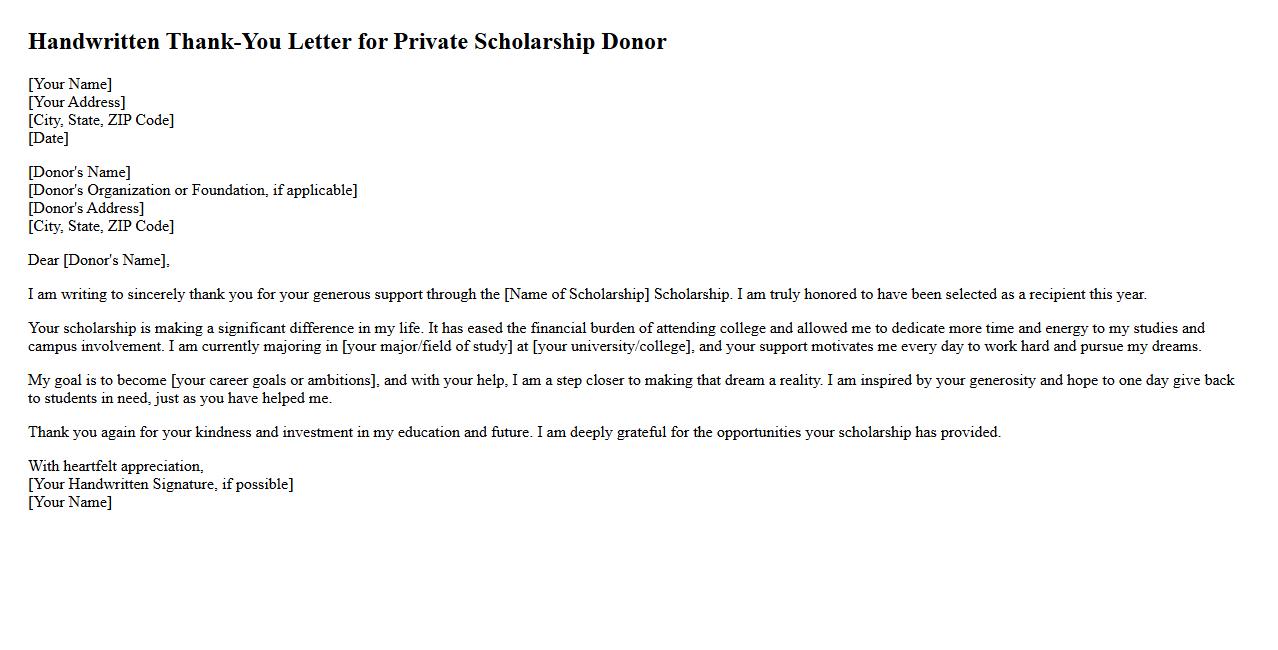Screen dimensions: 1278x650
Task: Select the [Donor's Address] placeholder
Action: coord(86,208)
